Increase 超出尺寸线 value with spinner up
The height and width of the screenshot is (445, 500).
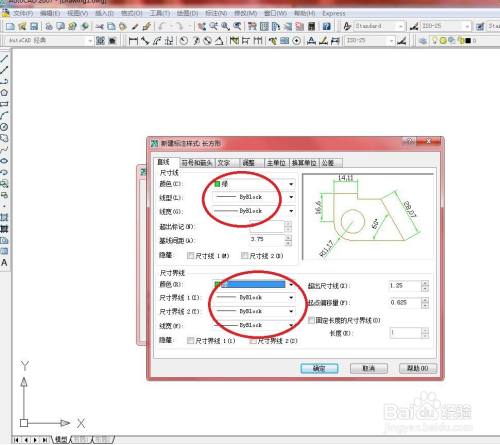tap(425, 283)
